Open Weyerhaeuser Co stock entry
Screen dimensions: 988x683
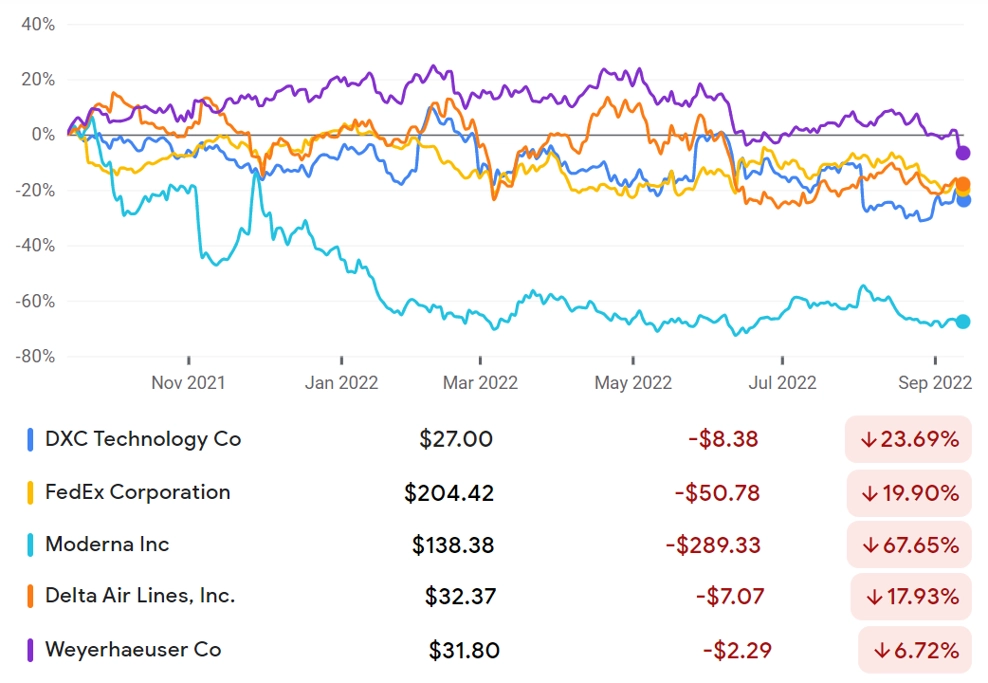tap(133, 650)
